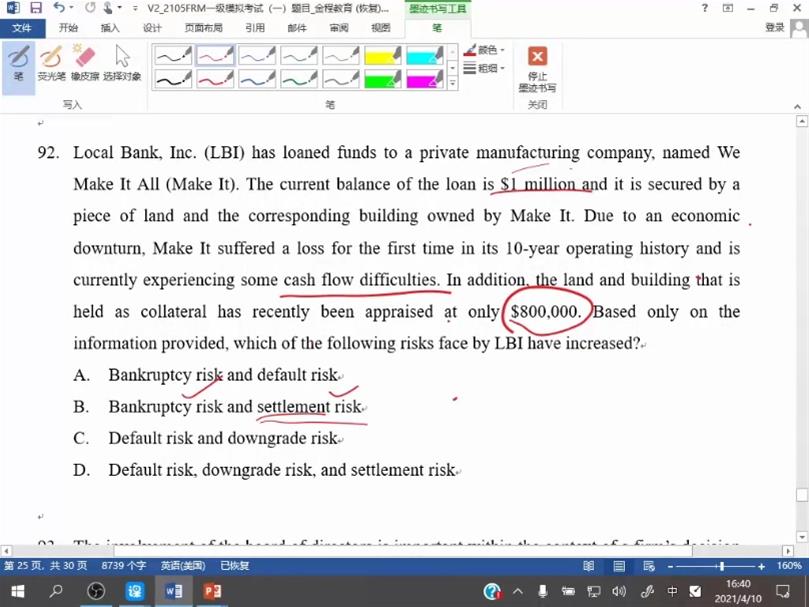This screenshot has height=607, width=809.
Task: Save the document with the floppy icon
Action: [36, 8]
